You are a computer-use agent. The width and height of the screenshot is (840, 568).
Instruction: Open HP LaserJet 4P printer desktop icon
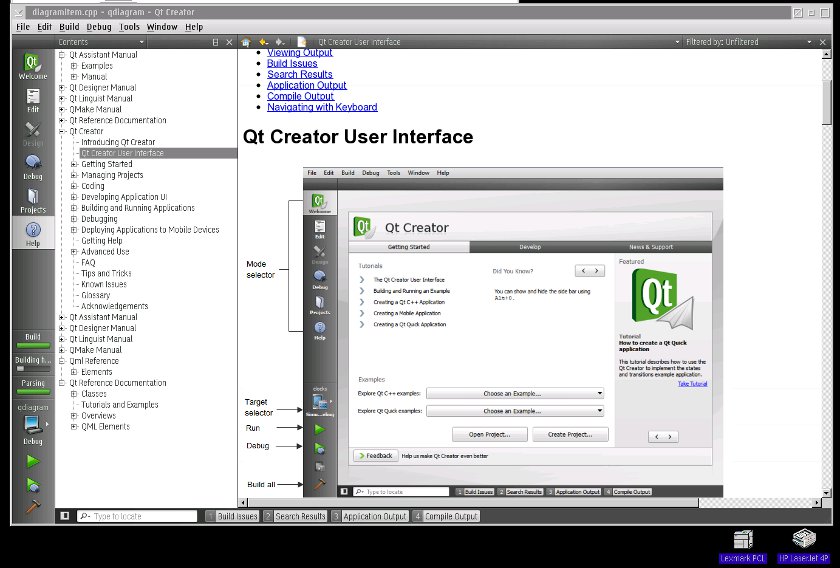click(804, 545)
